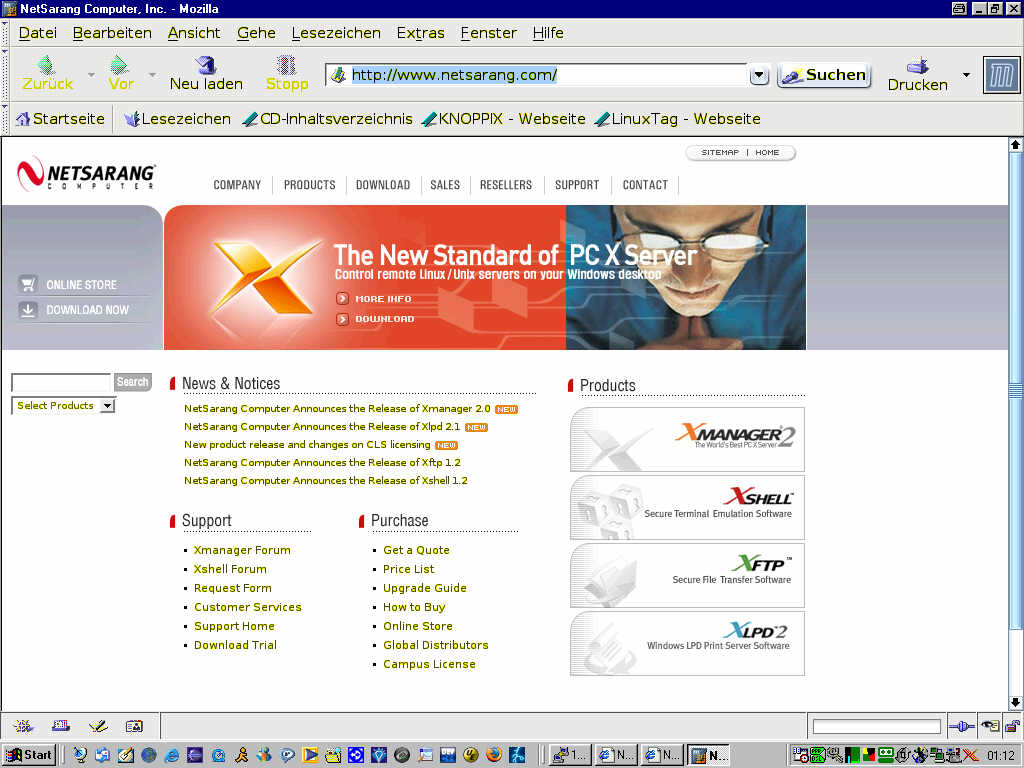This screenshot has width=1024, height=768.
Task: Launch AIM running-man icon in quick launch
Action: (242, 756)
